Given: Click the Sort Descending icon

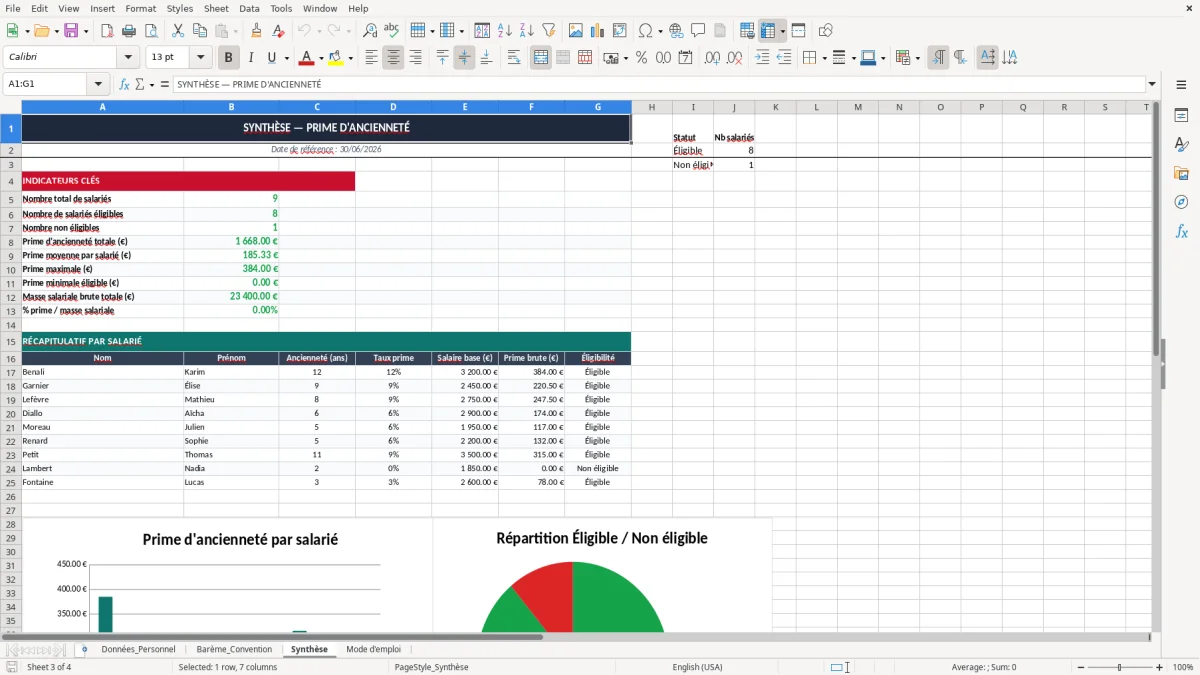Looking at the screenshot, I should pos(527,31).
